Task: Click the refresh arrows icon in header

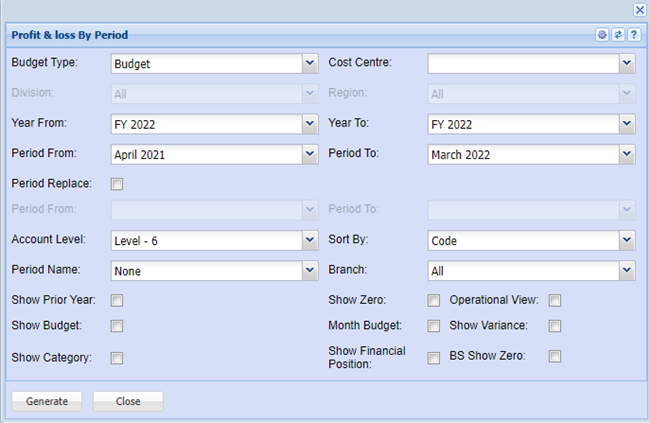Action: [x=618, y=35]
